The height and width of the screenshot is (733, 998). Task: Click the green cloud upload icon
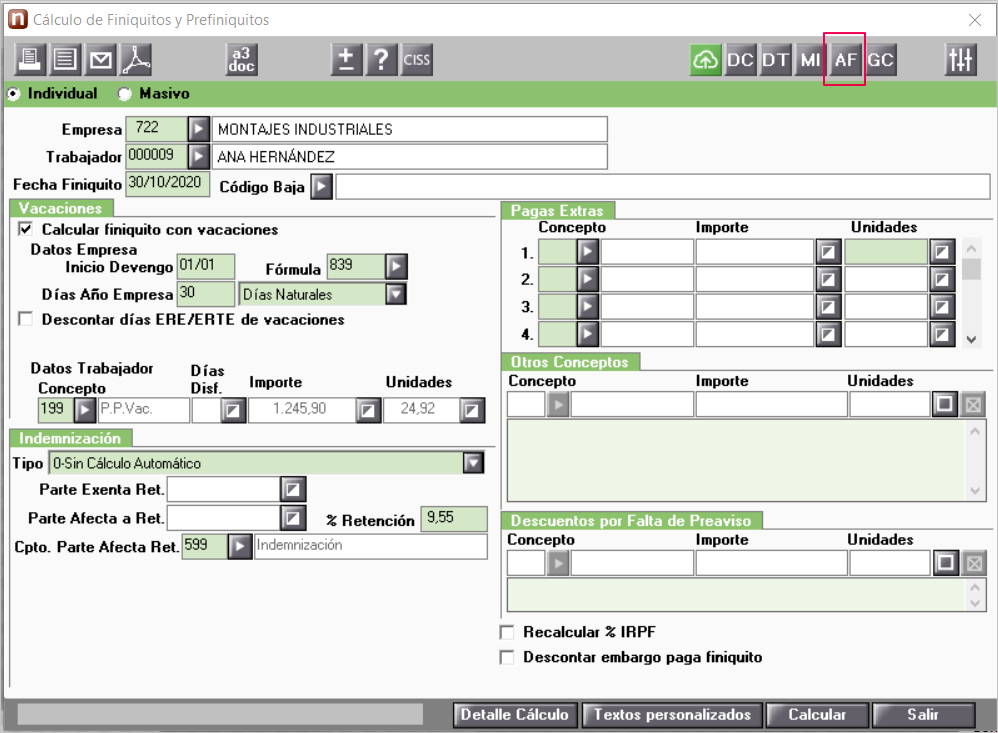pyautogui.click(x=705, y=60)
